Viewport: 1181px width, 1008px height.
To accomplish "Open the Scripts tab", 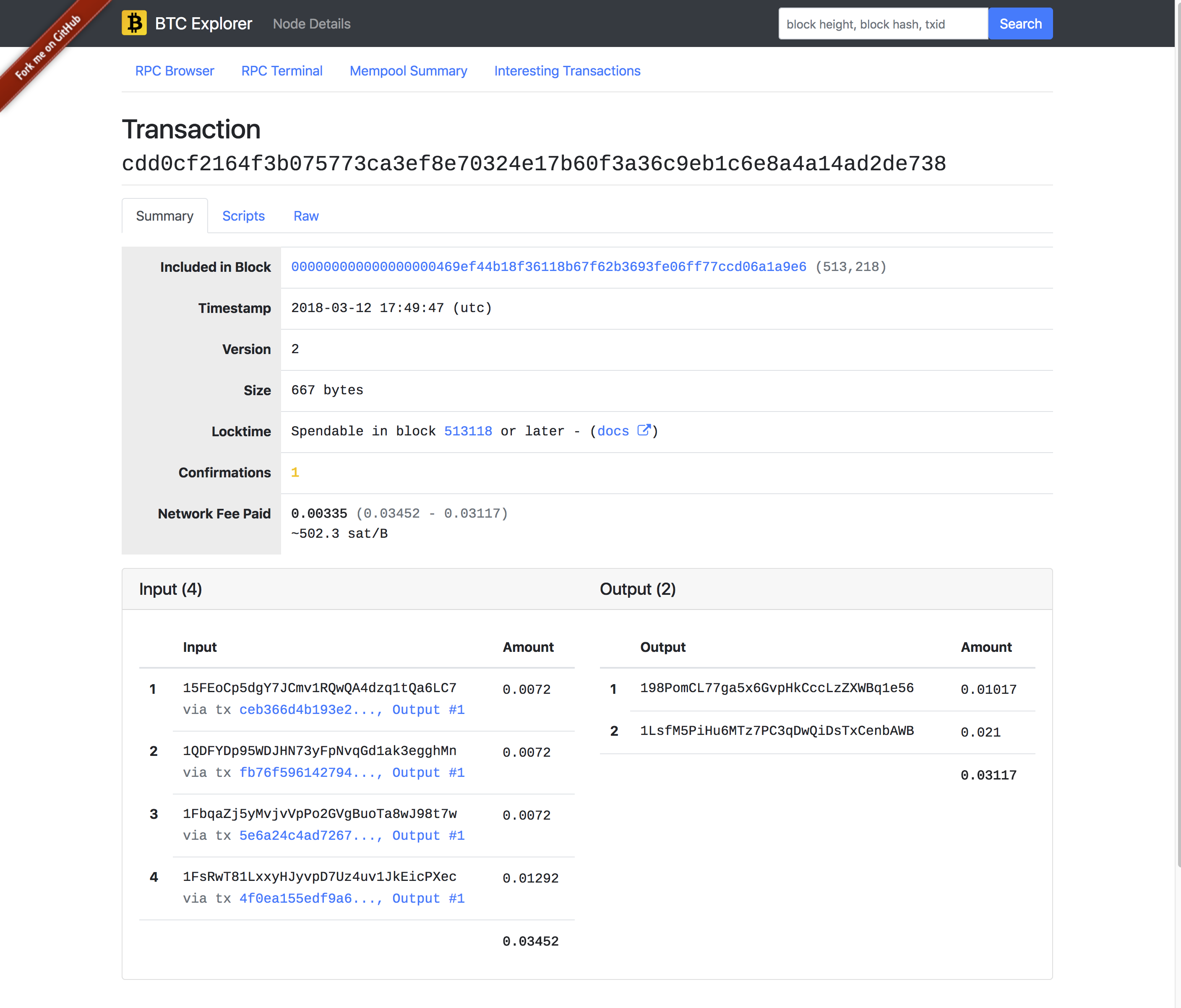I will coord(243,216).
